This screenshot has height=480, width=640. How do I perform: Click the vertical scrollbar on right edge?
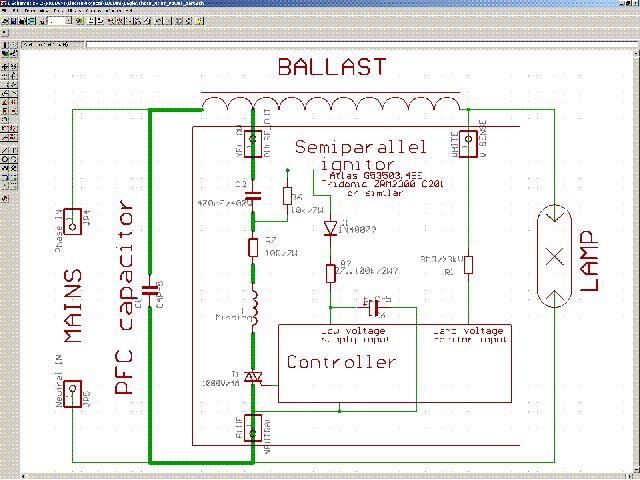(x=636, y=261)
